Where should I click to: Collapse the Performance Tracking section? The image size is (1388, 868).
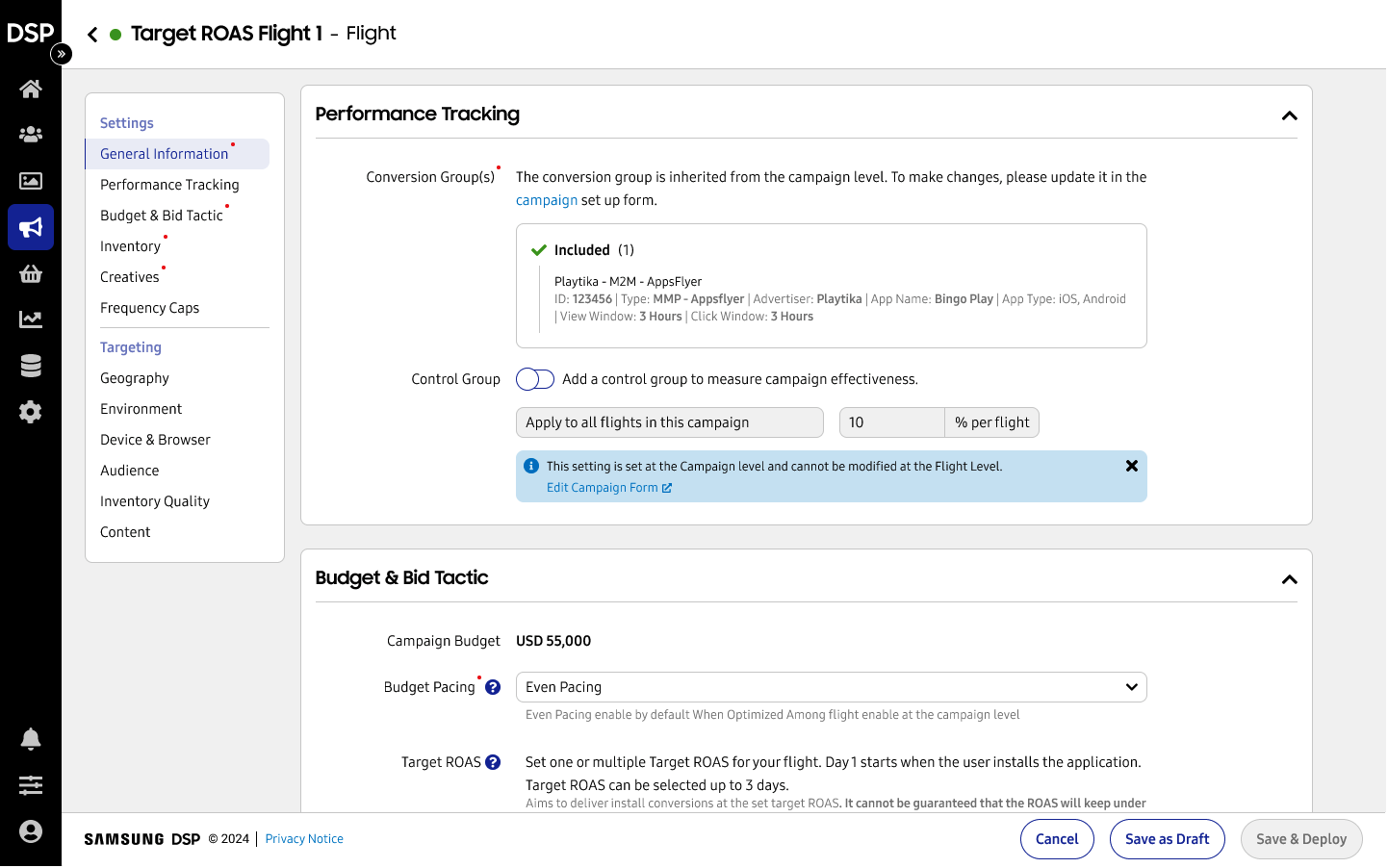pos(1289,115)
